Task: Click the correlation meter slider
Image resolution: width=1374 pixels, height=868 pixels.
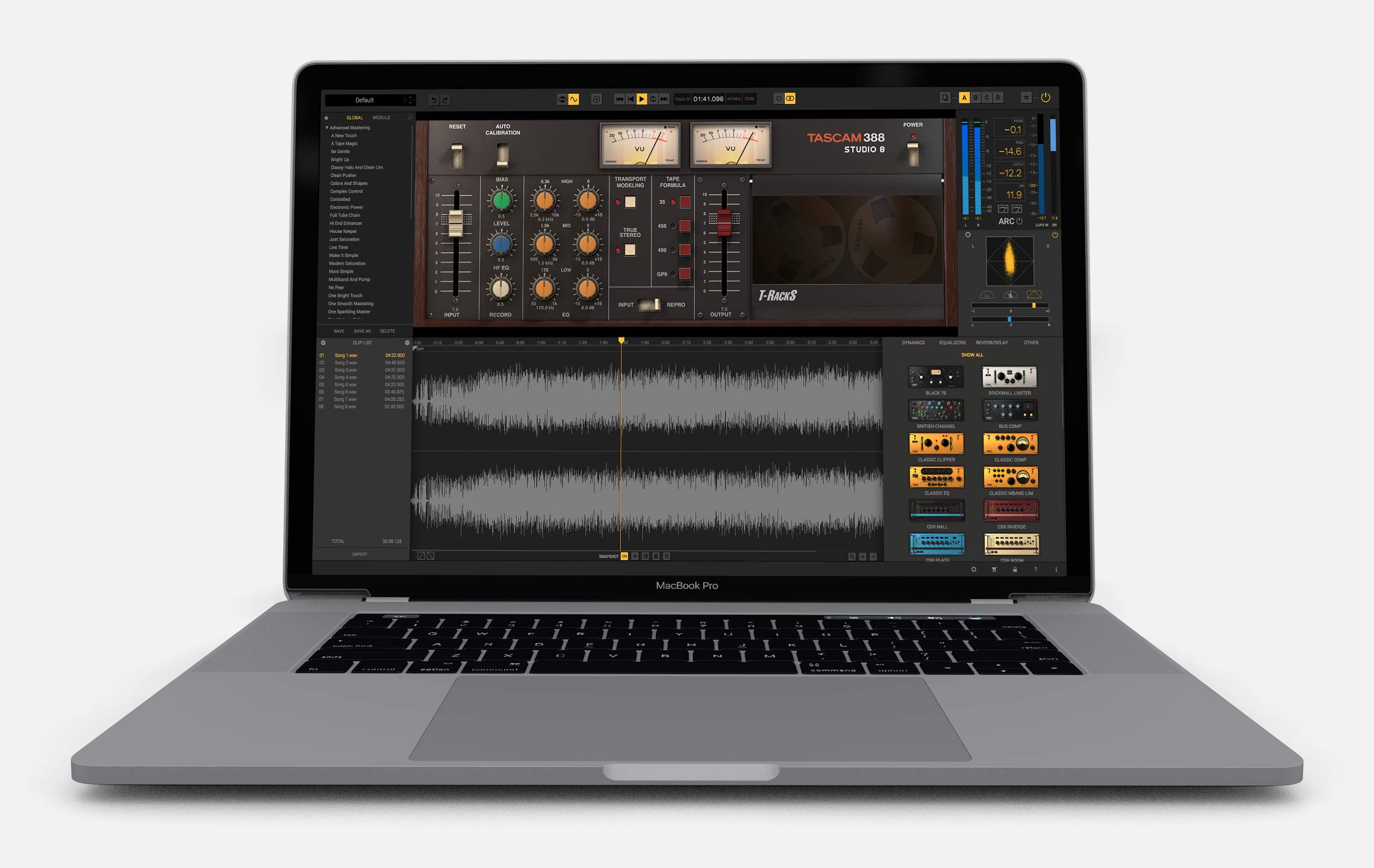Action: [1010, 306]
